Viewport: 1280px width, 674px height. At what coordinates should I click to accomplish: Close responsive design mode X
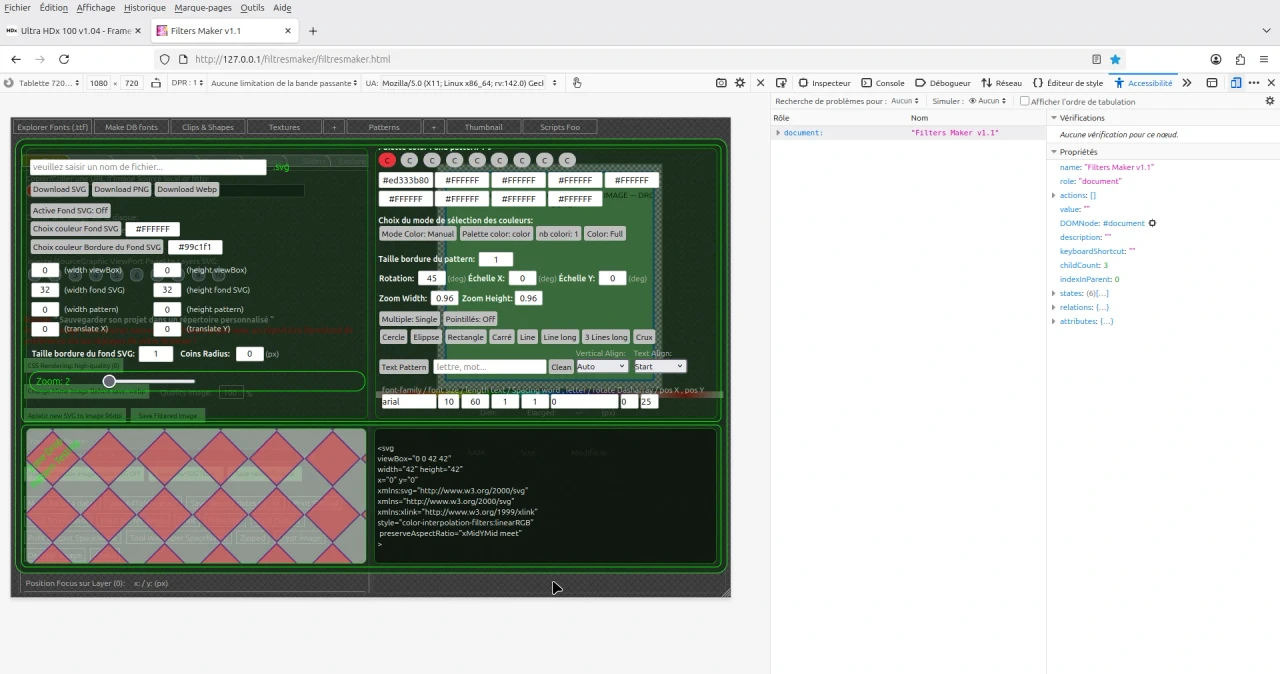pyautogui.click(x=760, y=83)
